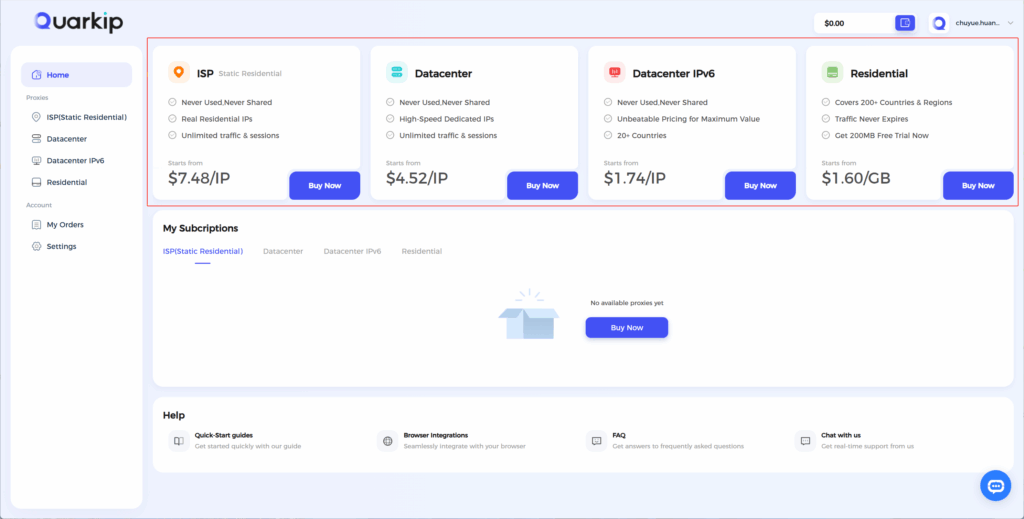Click the Datacenter IPv6 monitor sidebar icon
The width and height of the screenshot is (1024, 519).
point(37,161)
